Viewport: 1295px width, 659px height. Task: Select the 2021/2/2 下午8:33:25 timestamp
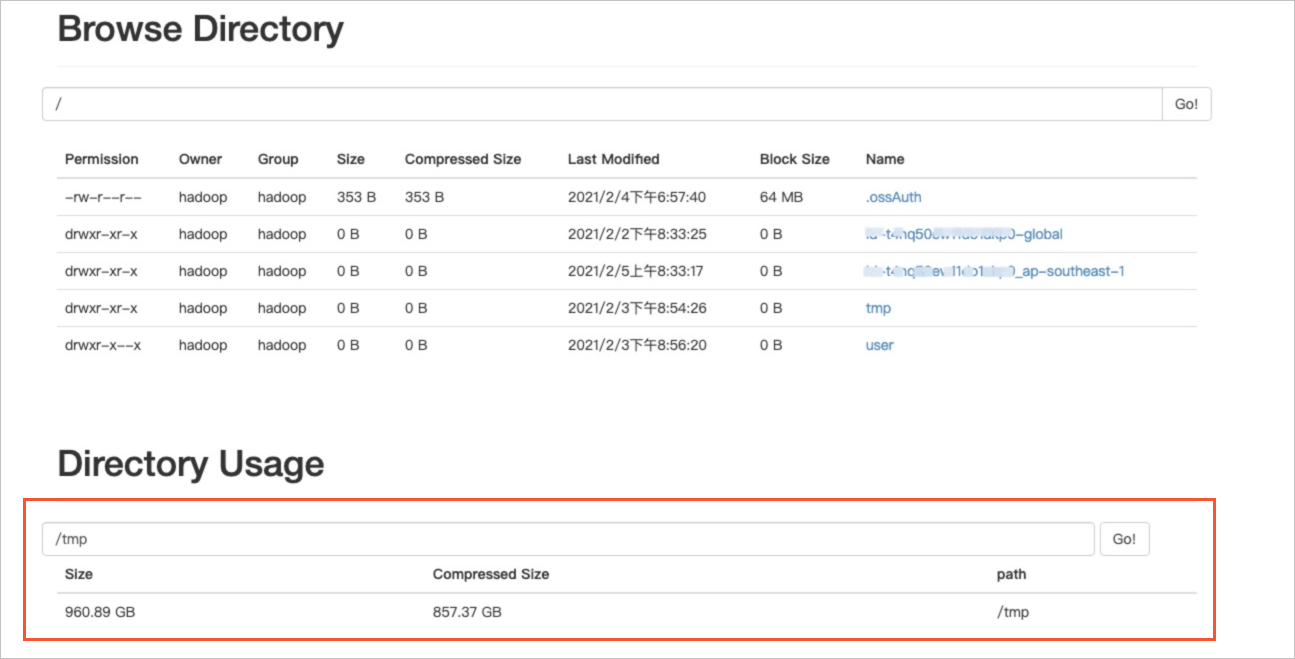(x=637, y=234)
